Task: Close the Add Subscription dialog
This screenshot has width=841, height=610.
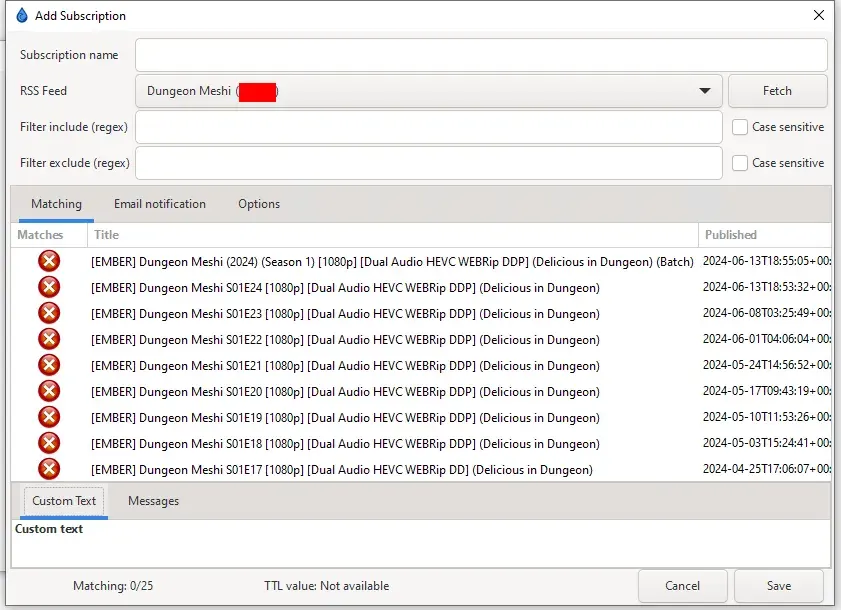Action: point(818,15)
